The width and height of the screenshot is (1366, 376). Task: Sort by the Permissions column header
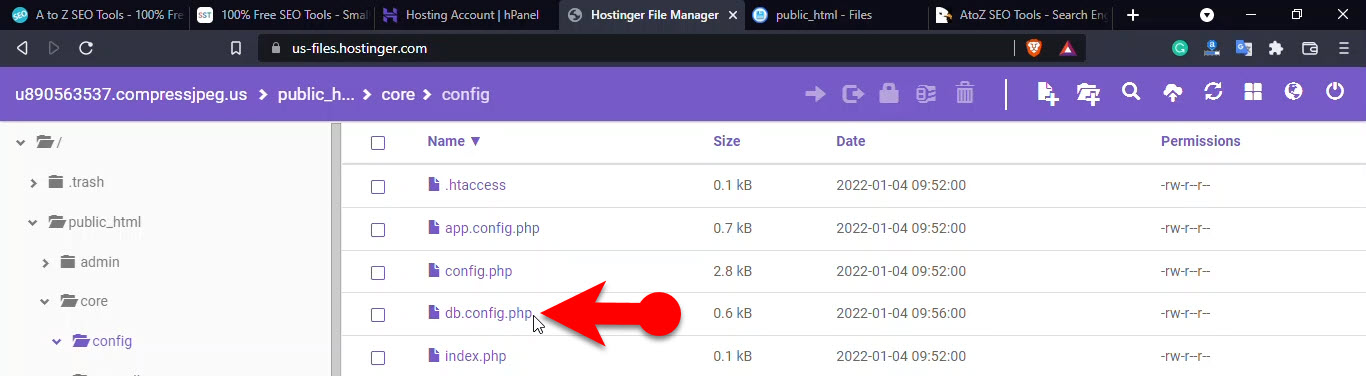coord(1200,141)
